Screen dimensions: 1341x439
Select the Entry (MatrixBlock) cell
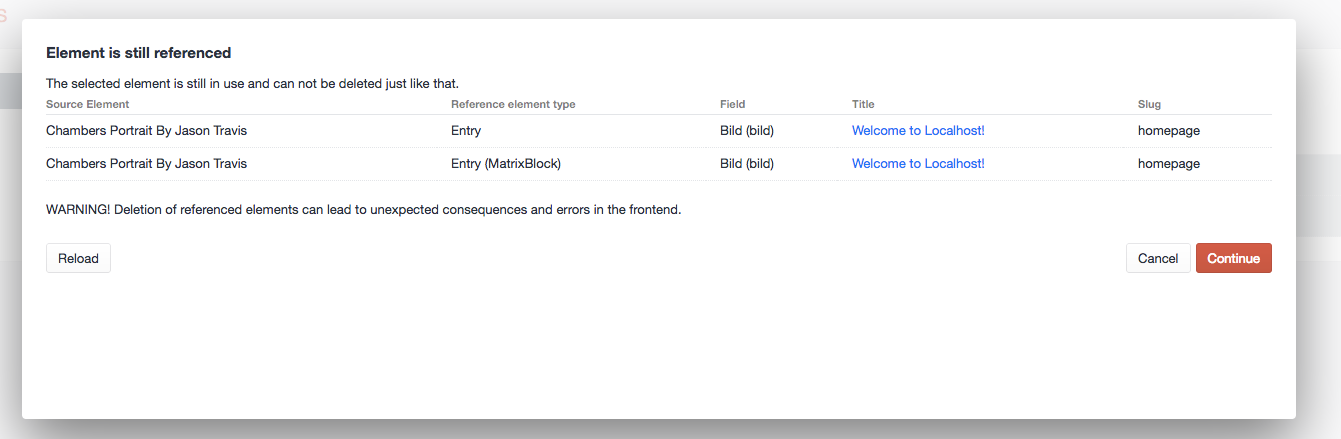(505, 163)
